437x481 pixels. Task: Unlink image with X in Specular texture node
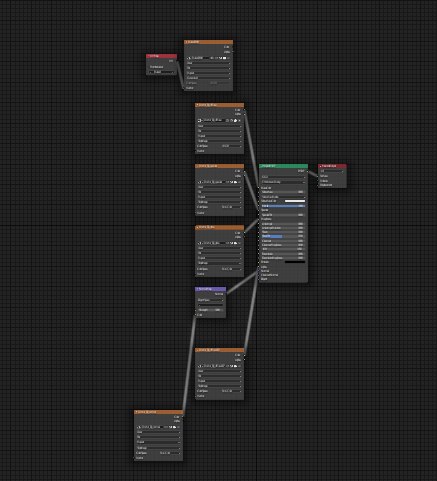coord(239,182)
